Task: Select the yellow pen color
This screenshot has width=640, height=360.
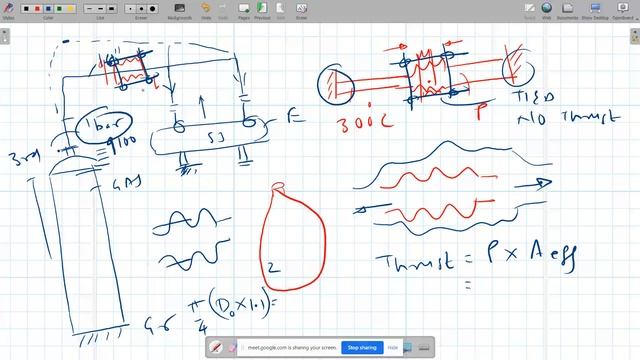Action: click(x=70, y=9)
